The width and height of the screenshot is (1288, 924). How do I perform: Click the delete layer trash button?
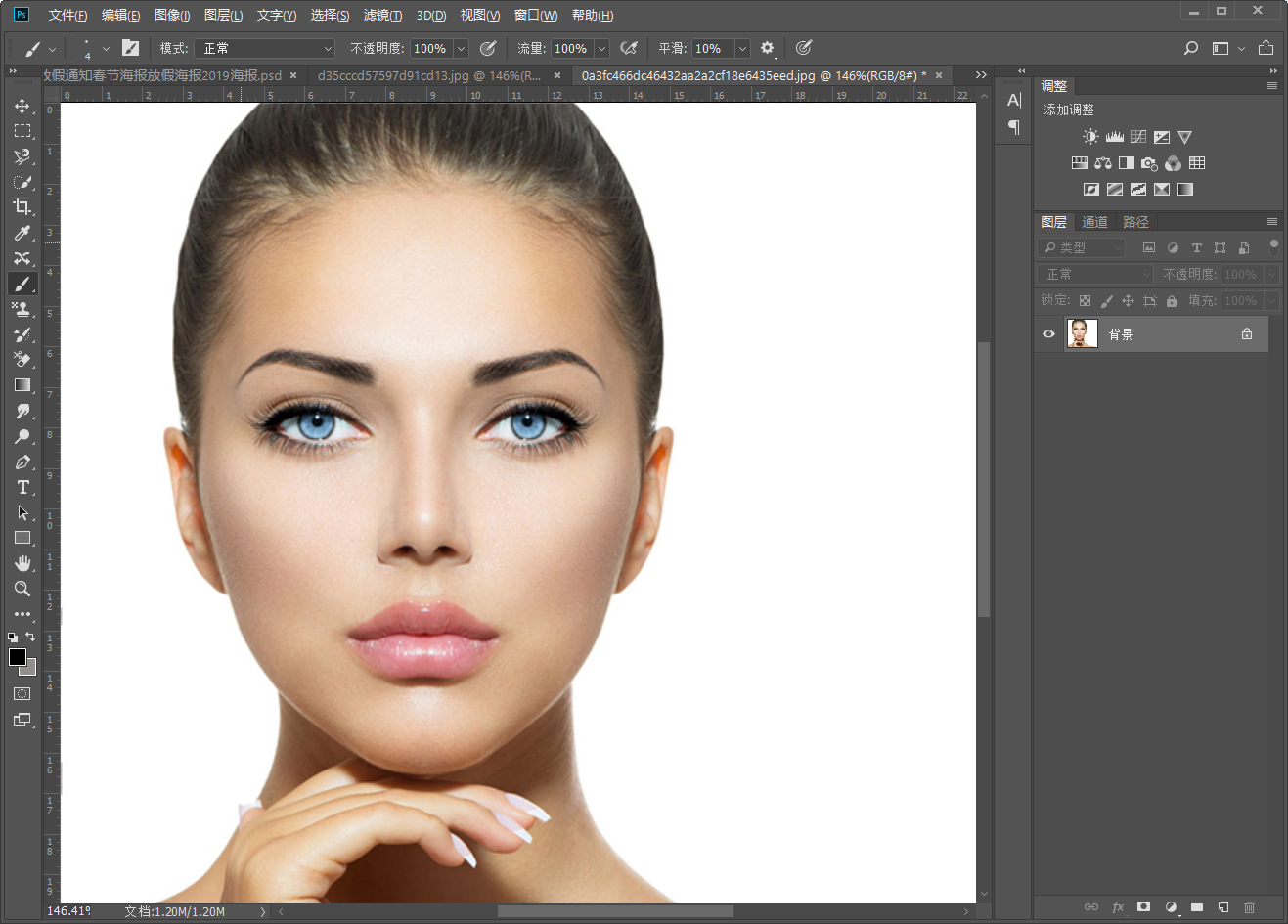(x=1249, y=906)
